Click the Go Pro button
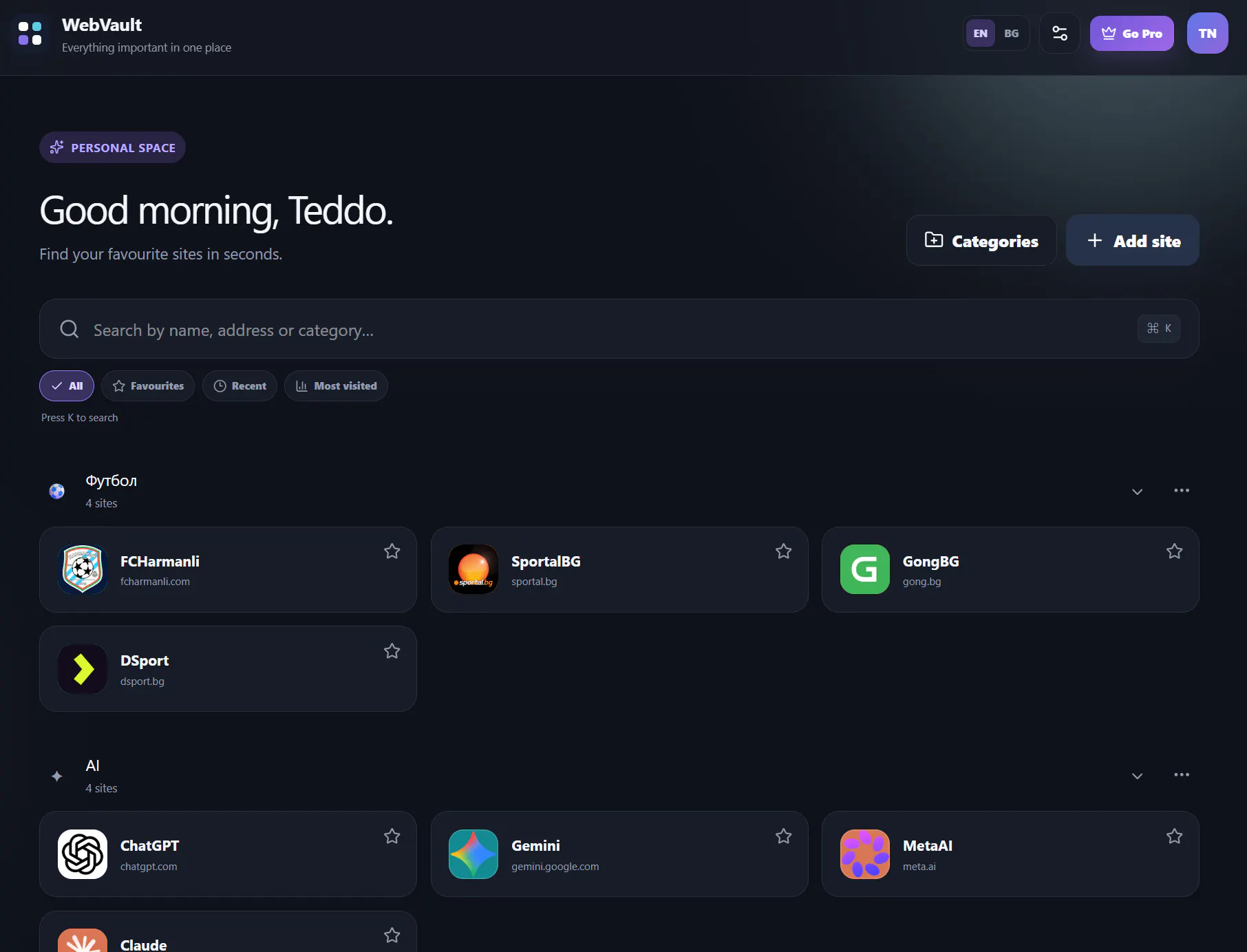The image size is (1247, 952). pos(1132,33)
